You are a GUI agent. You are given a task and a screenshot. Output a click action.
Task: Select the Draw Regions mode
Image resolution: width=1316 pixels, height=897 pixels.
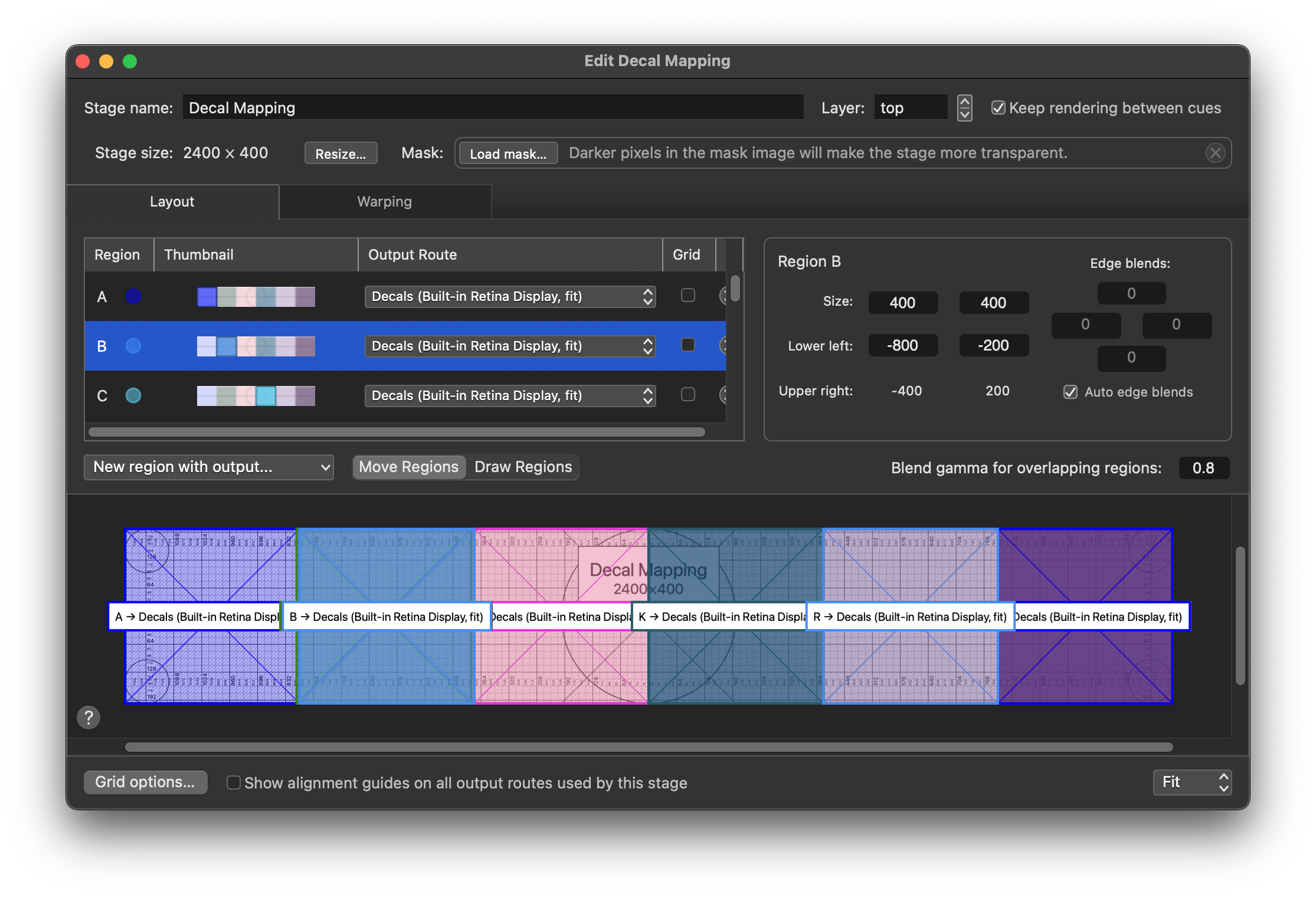pos(523,467)
